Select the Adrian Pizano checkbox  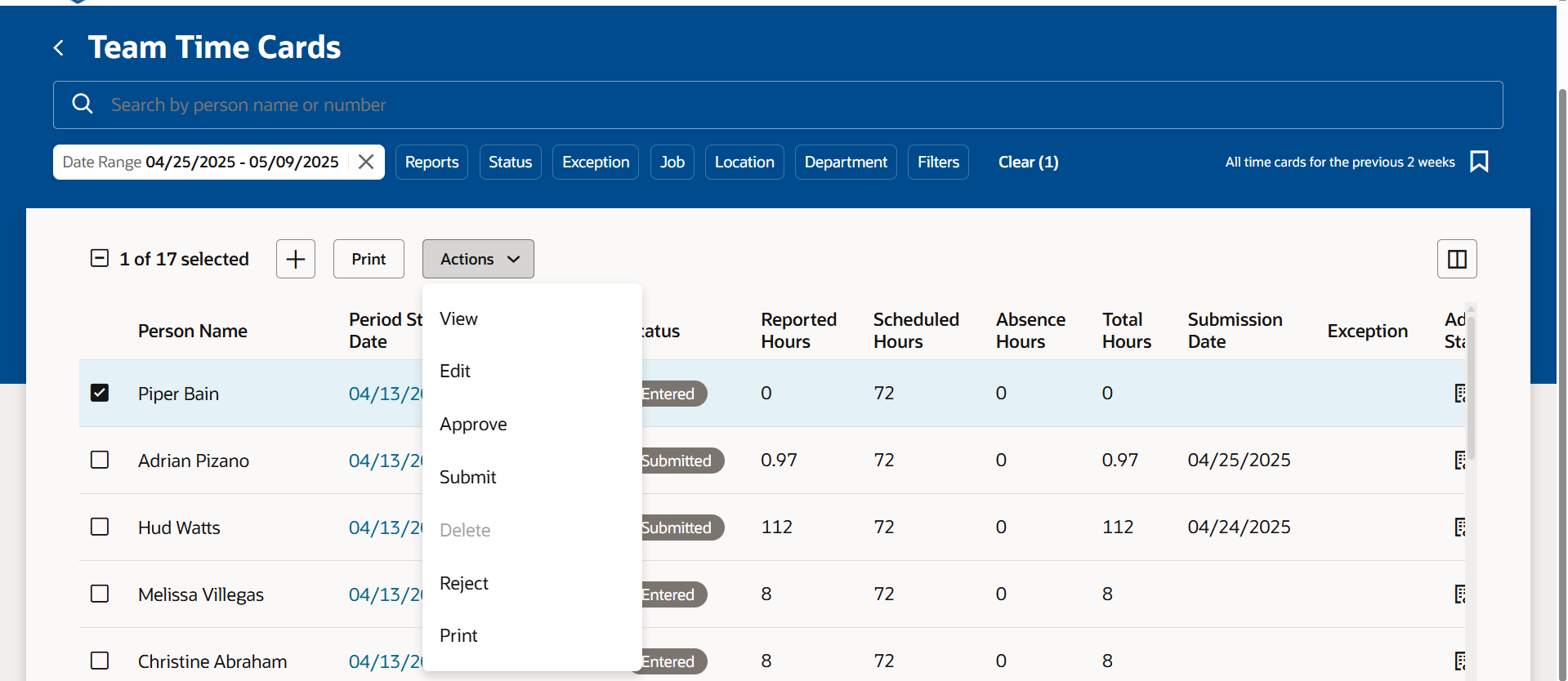coord(100,460)
